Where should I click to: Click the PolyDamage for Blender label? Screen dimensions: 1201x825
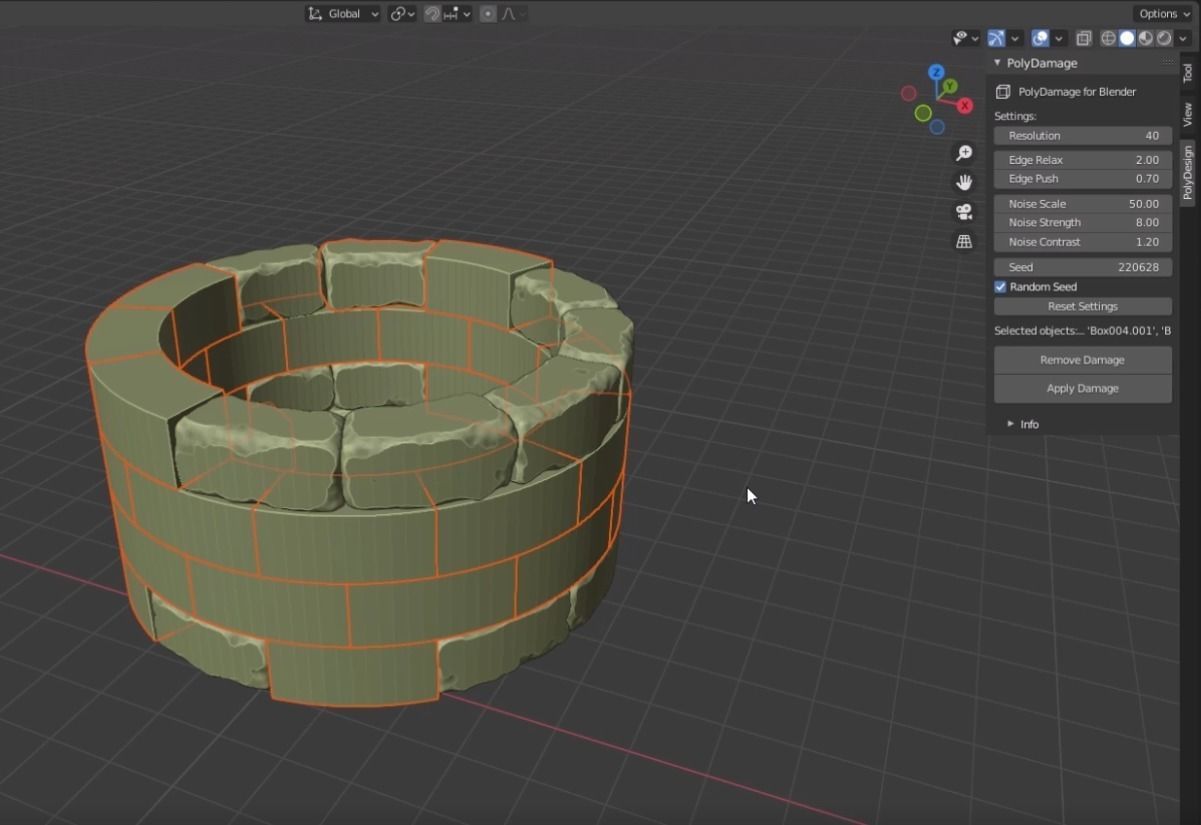click(1077, 92)
